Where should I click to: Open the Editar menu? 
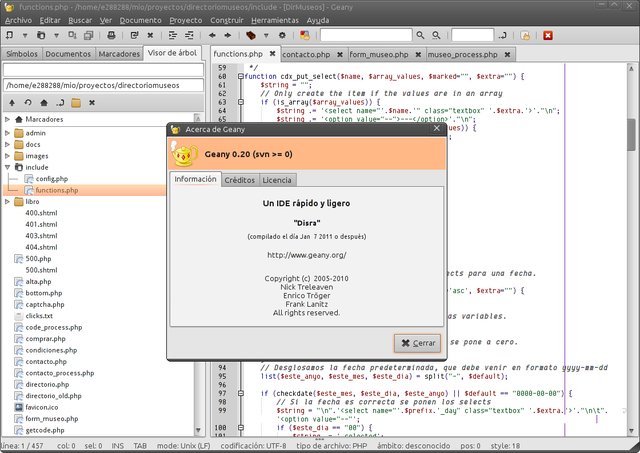(x=50, y=20)
